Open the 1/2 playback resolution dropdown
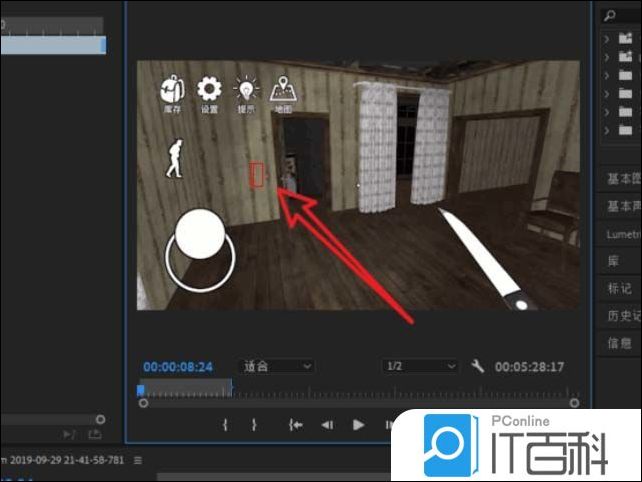Viewport: 642px width, 482px height. click(x=420, y=367)
